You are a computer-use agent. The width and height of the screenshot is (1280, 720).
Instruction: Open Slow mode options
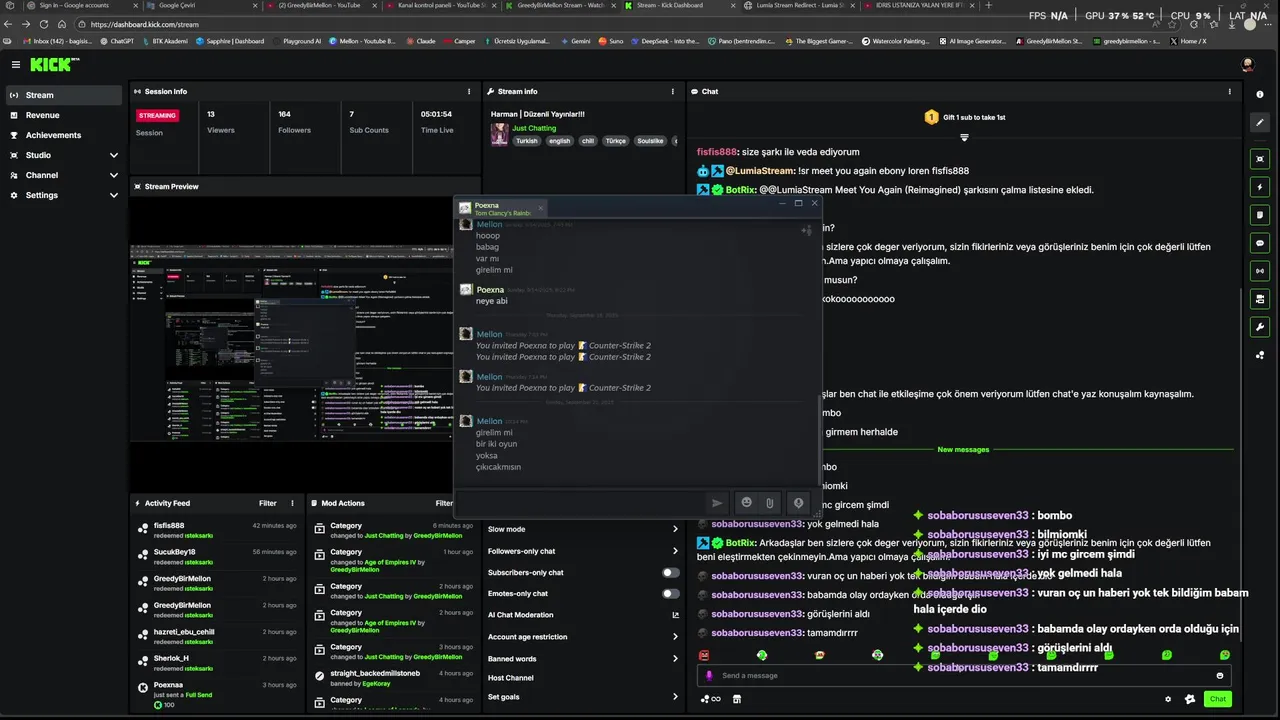click(583, 529)
